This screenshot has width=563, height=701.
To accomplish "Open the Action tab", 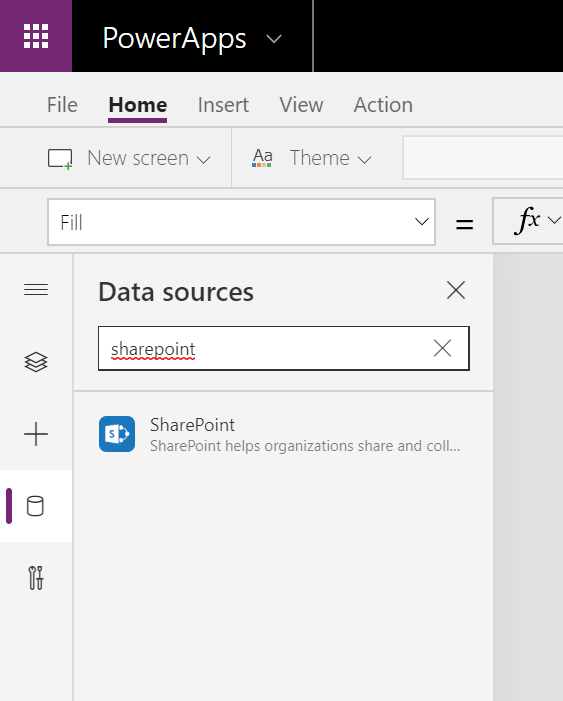I will point(383,105).
